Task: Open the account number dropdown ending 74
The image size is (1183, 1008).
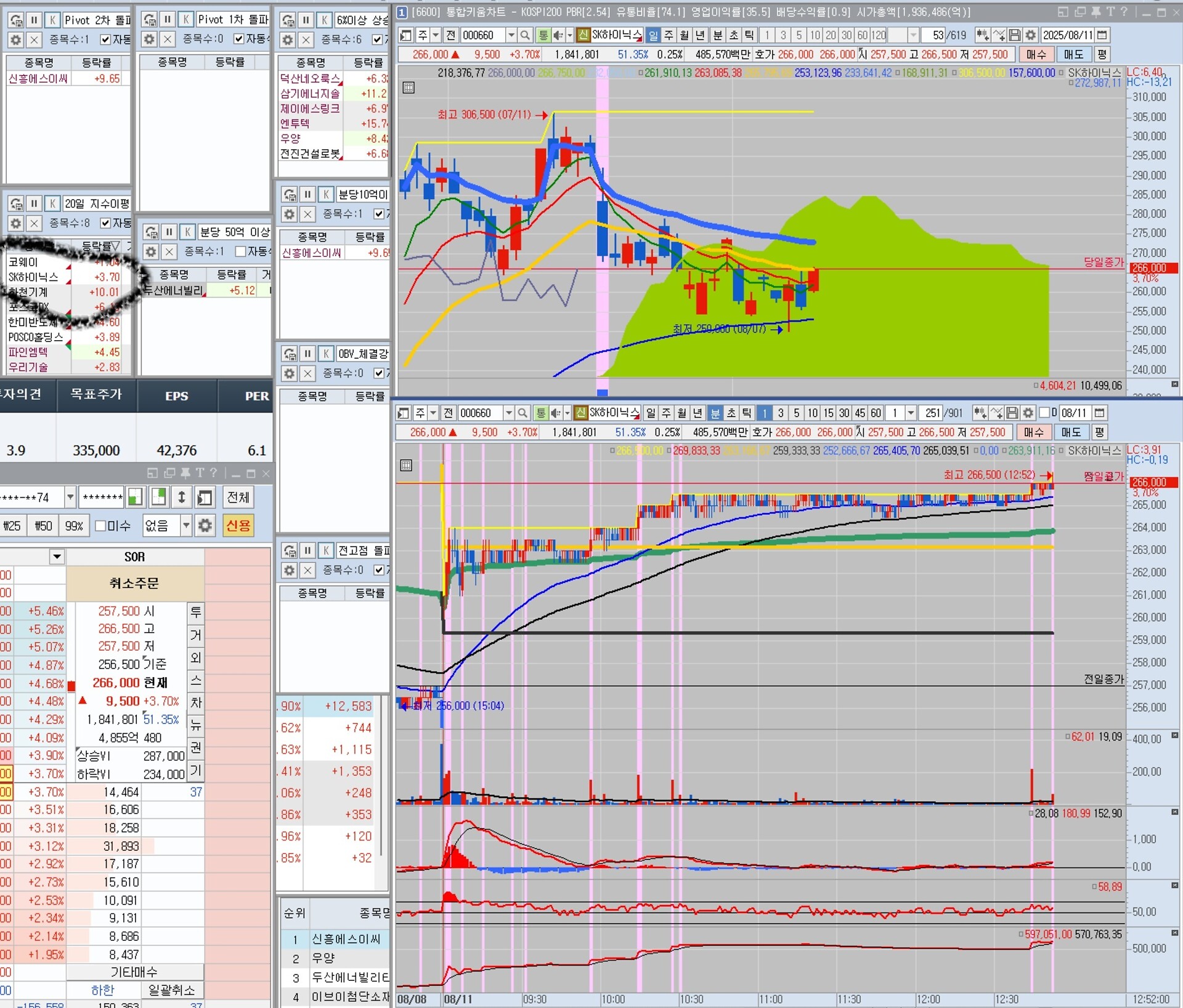Action: pyautogui.click(x=70, y=497)
